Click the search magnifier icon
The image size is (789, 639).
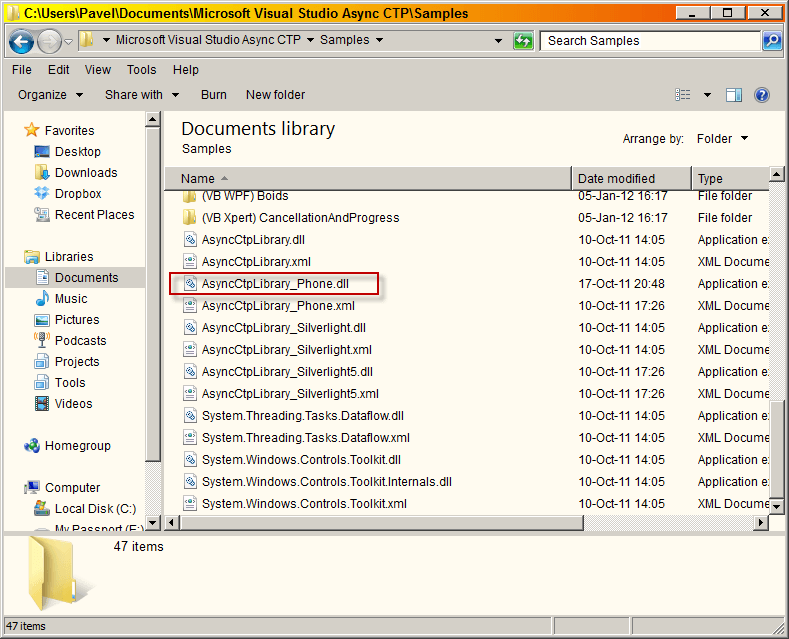point(772,41)
